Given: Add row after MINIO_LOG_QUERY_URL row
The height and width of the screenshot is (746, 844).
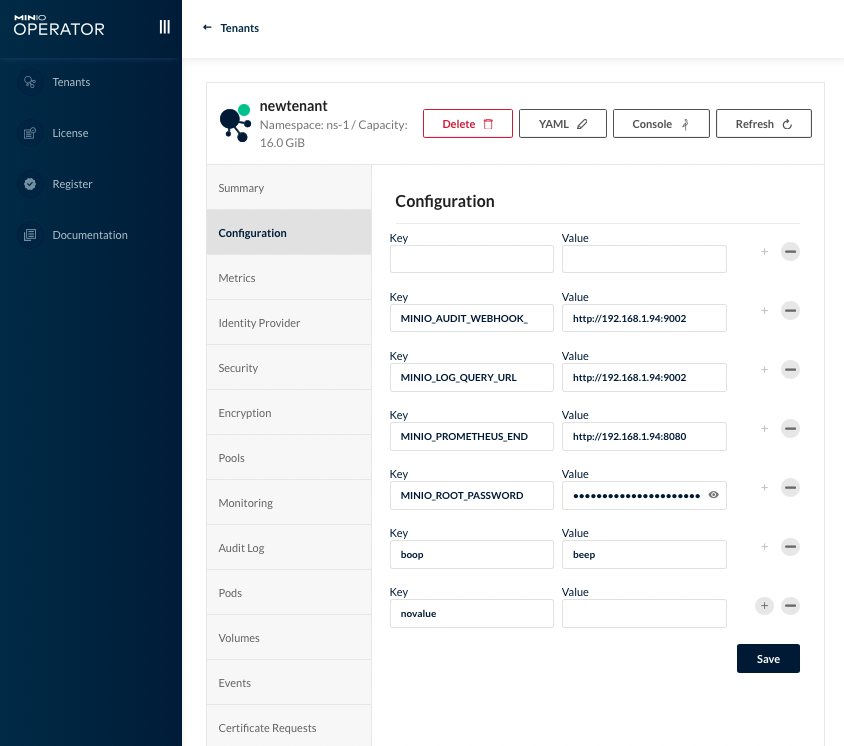Looking at the screenshot, I should pyautogui.click(x=764, y=370).
